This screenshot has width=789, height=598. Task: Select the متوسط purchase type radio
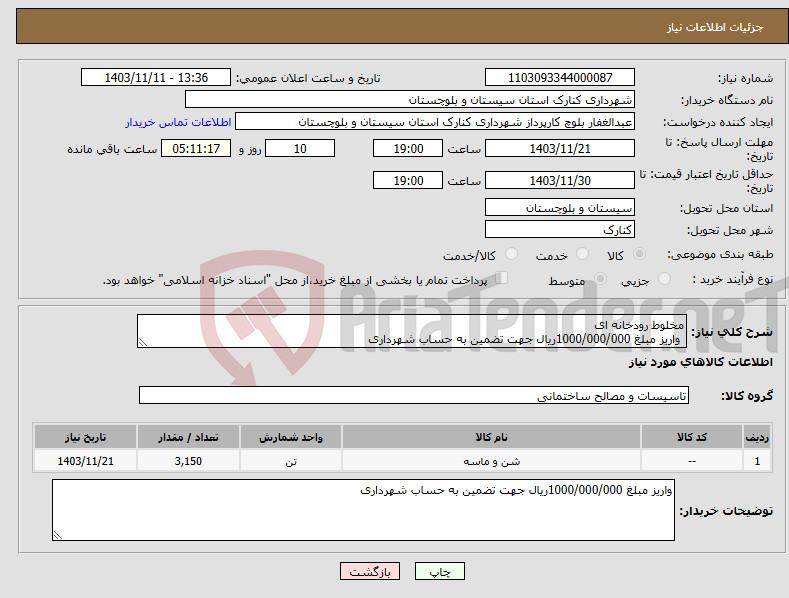600,278
